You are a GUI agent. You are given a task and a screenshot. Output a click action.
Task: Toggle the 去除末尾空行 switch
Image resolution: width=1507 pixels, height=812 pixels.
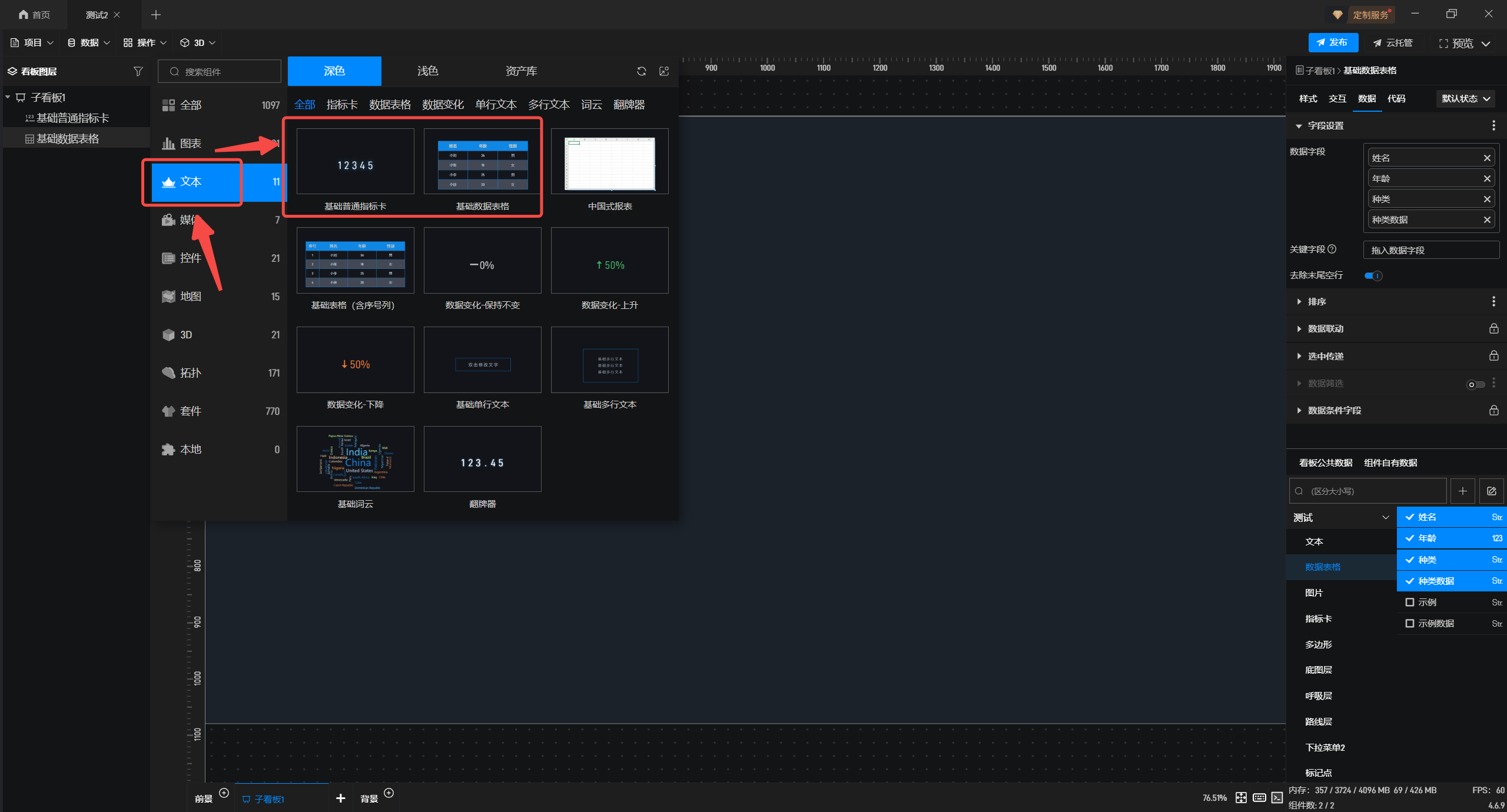1373,275
